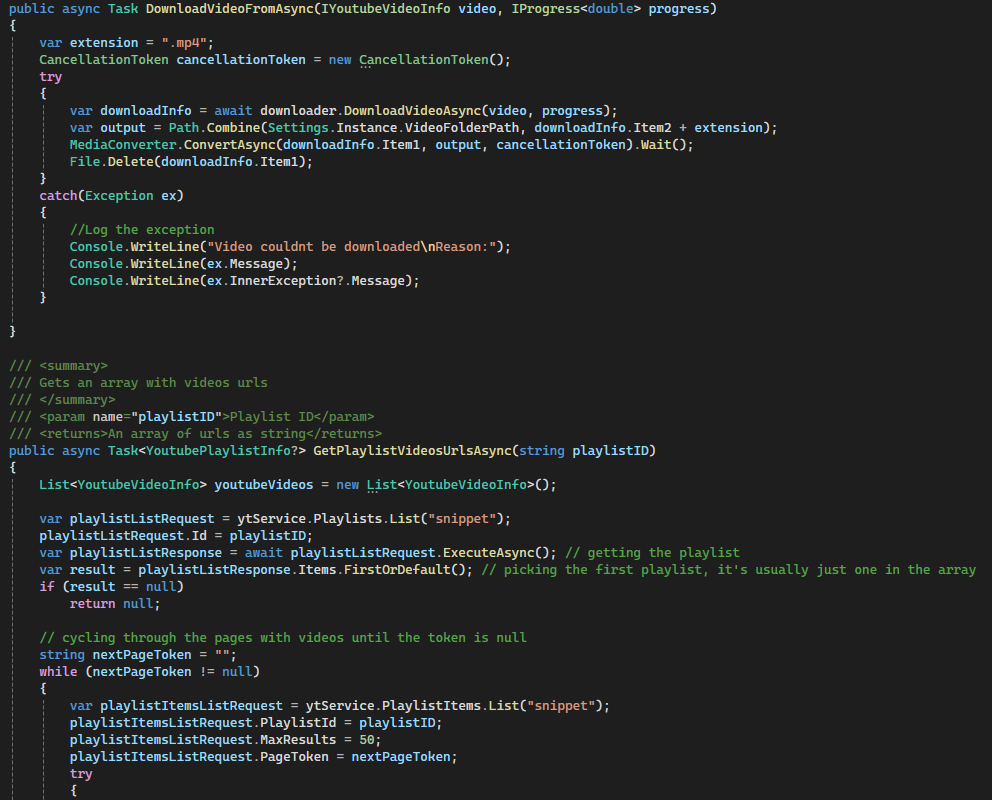Click the while keyword of the loop
The image size is (992, 800).
click(x=58, y=672)
